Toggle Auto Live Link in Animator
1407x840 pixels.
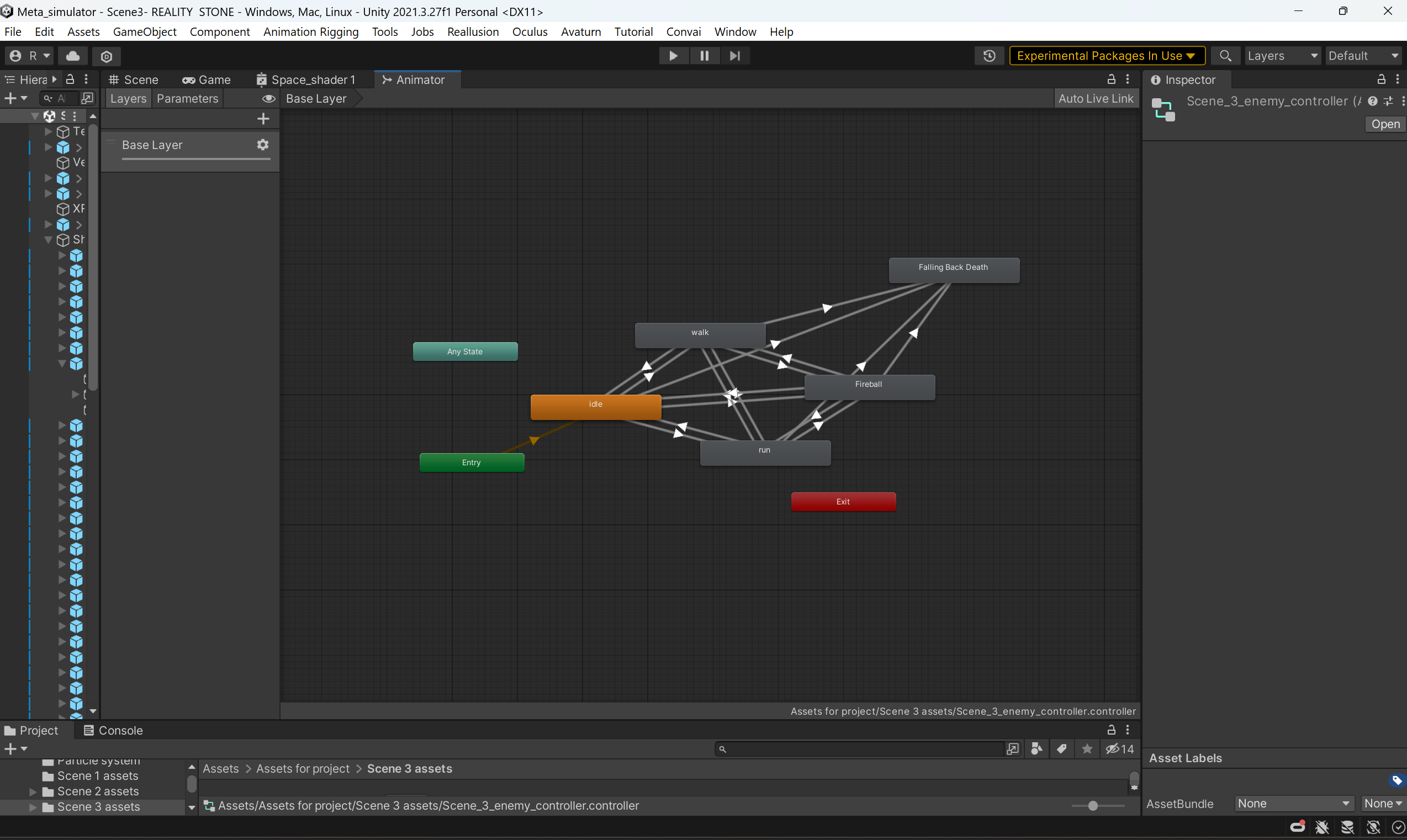(1096, 98)
